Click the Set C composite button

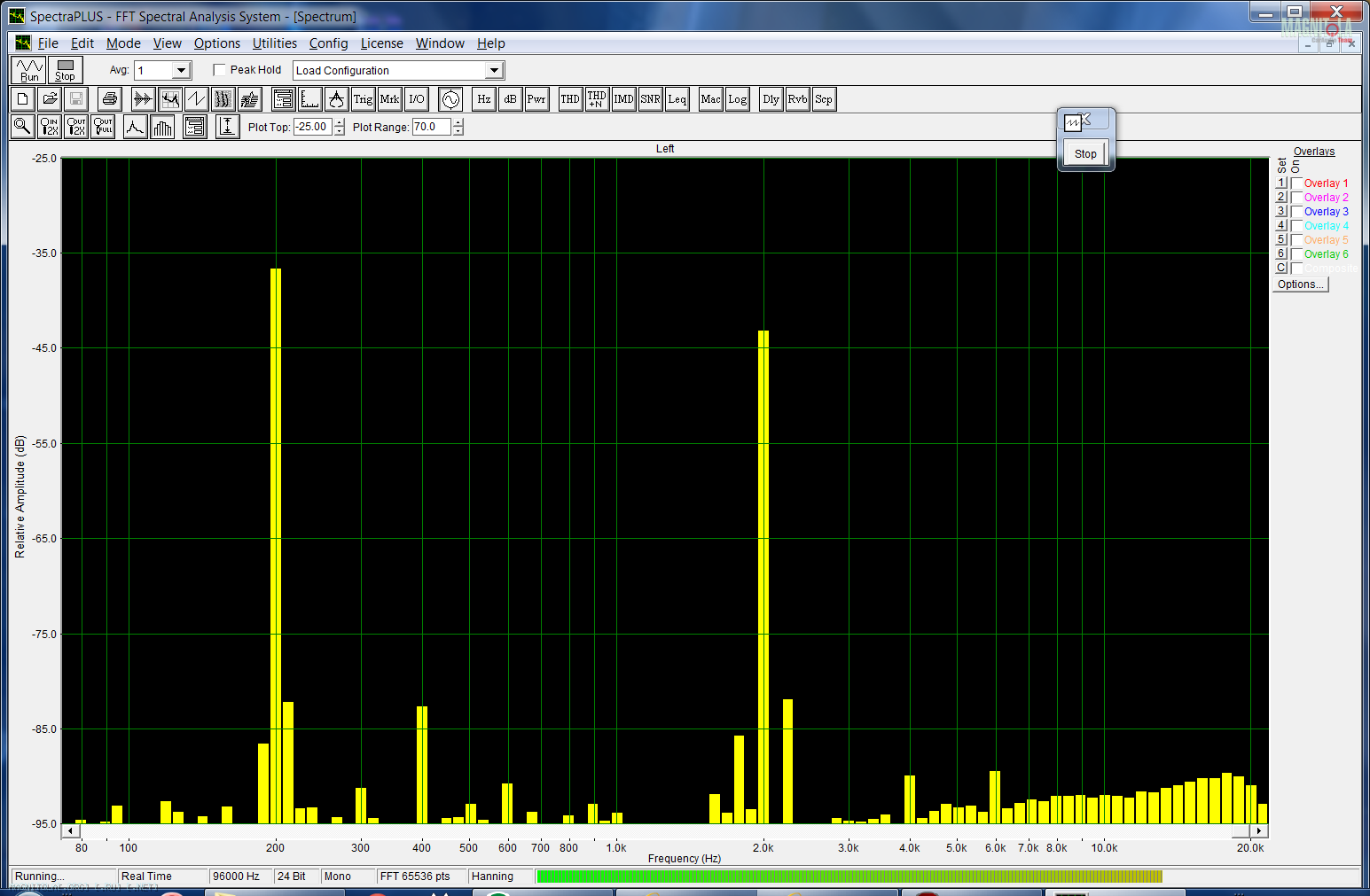(x=1281, y=269)
